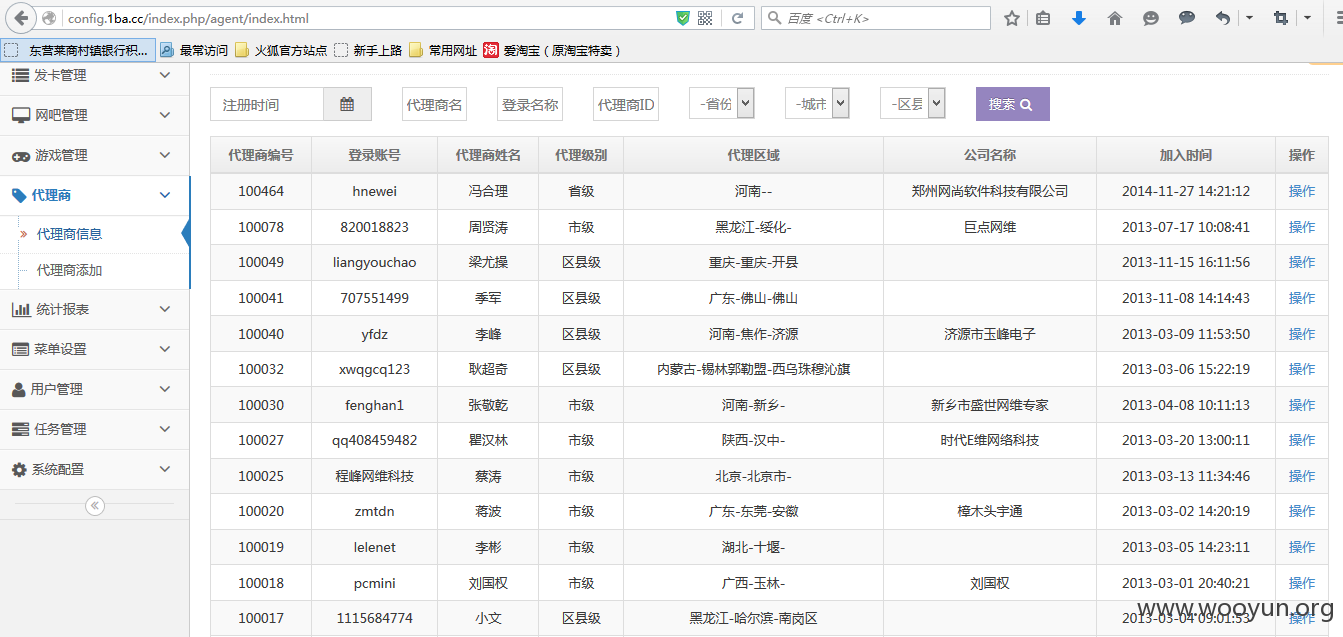This screenshot has height=637, width=1343.
Task: Expand 菜单设置 sidebar menu
Action: [94, 349]
